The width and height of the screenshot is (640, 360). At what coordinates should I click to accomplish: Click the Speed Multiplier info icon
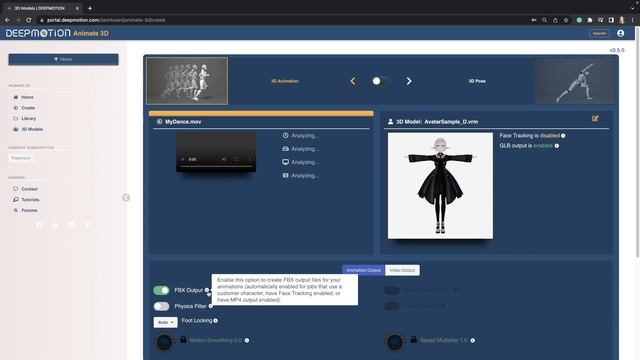[473, 340]
